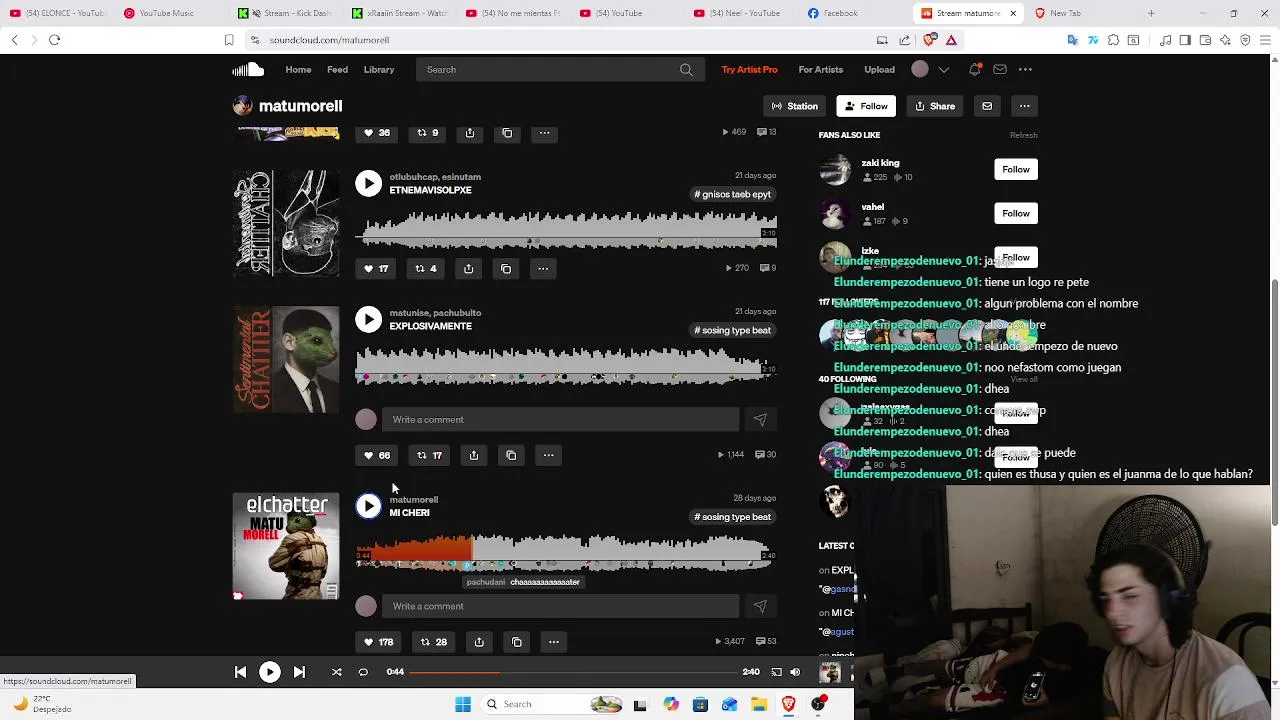Open MI CHERI elchatter cover artwork
Screen dimensions: 1280x720
(286, 546)
